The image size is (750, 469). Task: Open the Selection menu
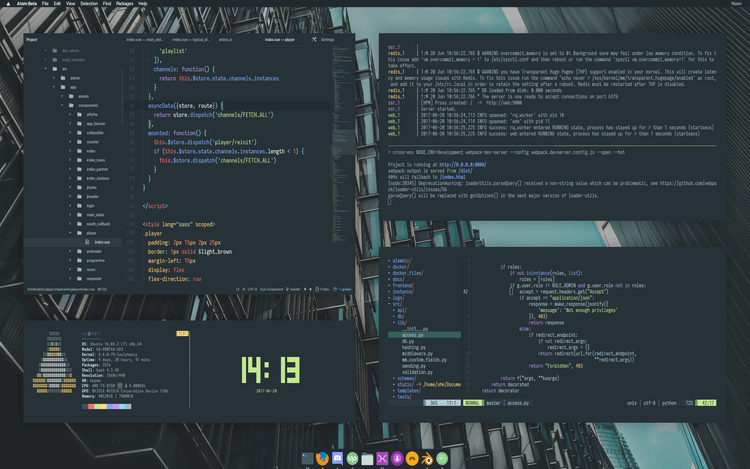pyautogui.click(x=89, y=4)
